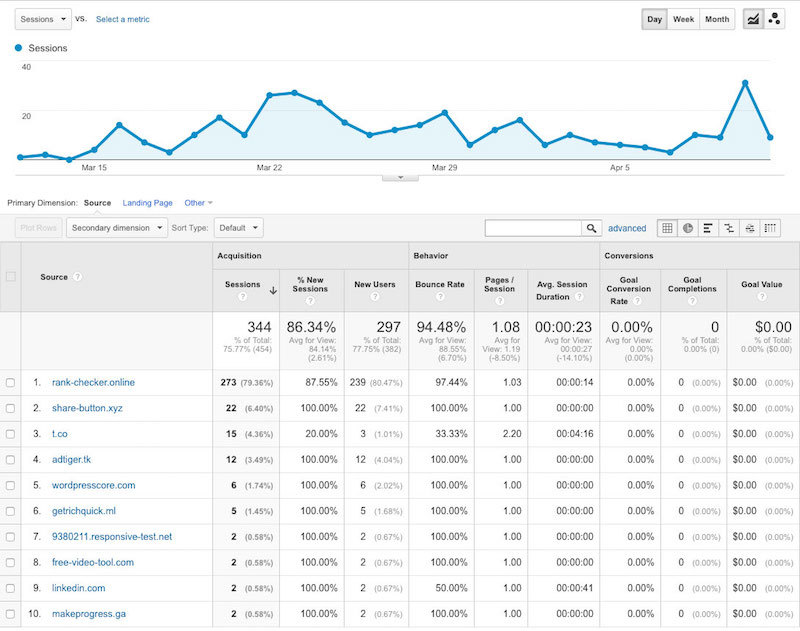Open help tooltip for New Users column

click(374, 296)
